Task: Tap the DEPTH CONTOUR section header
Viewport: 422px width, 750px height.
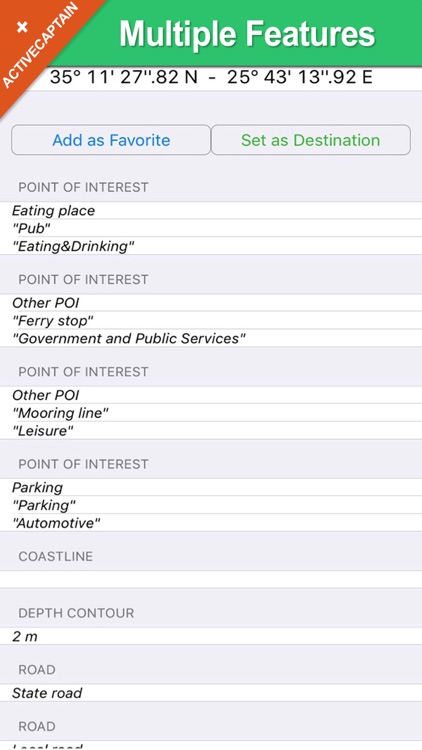Action: (x=211, y=613)
